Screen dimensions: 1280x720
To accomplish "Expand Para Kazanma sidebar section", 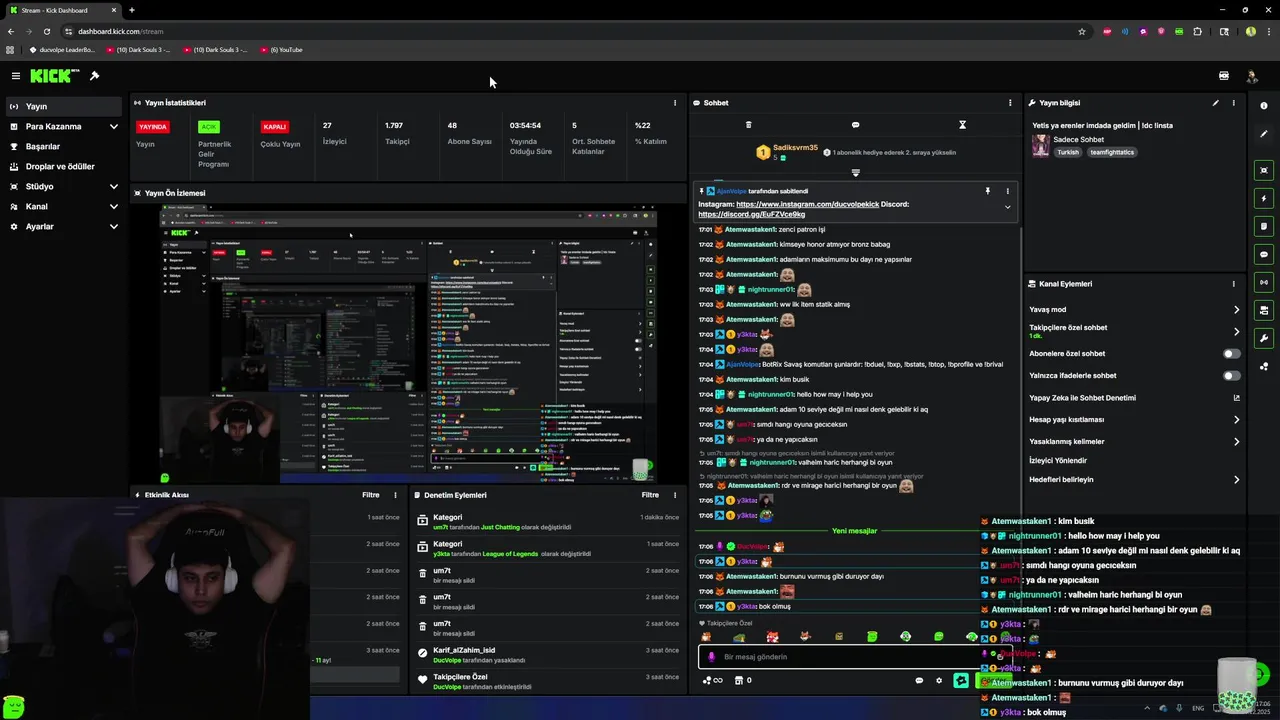I will [x=65, y=127].
